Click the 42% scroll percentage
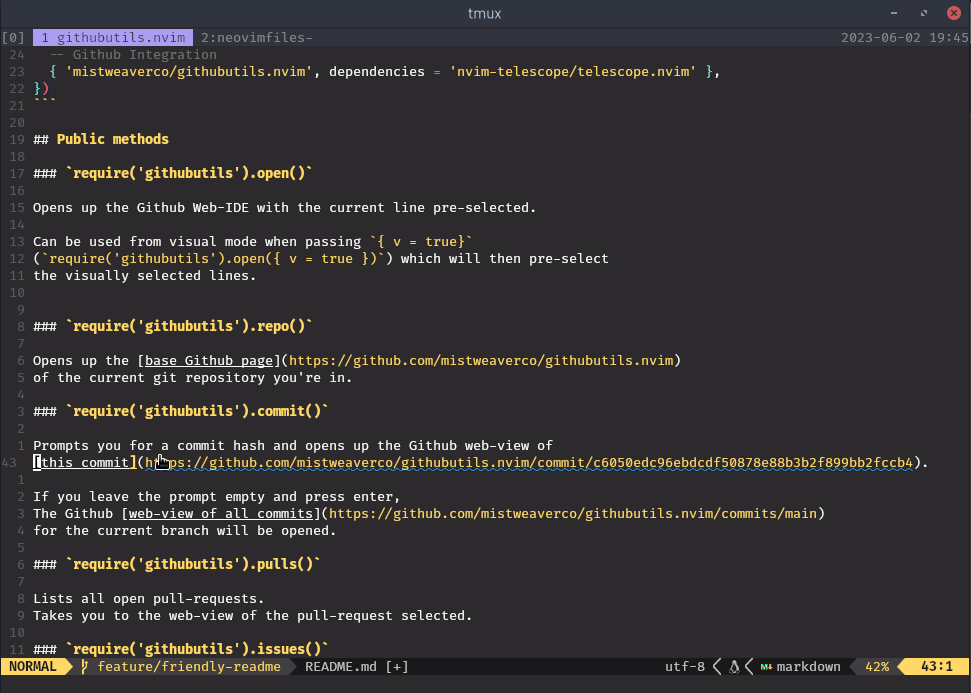The image size is (971, 693). [x=877, y=666]
